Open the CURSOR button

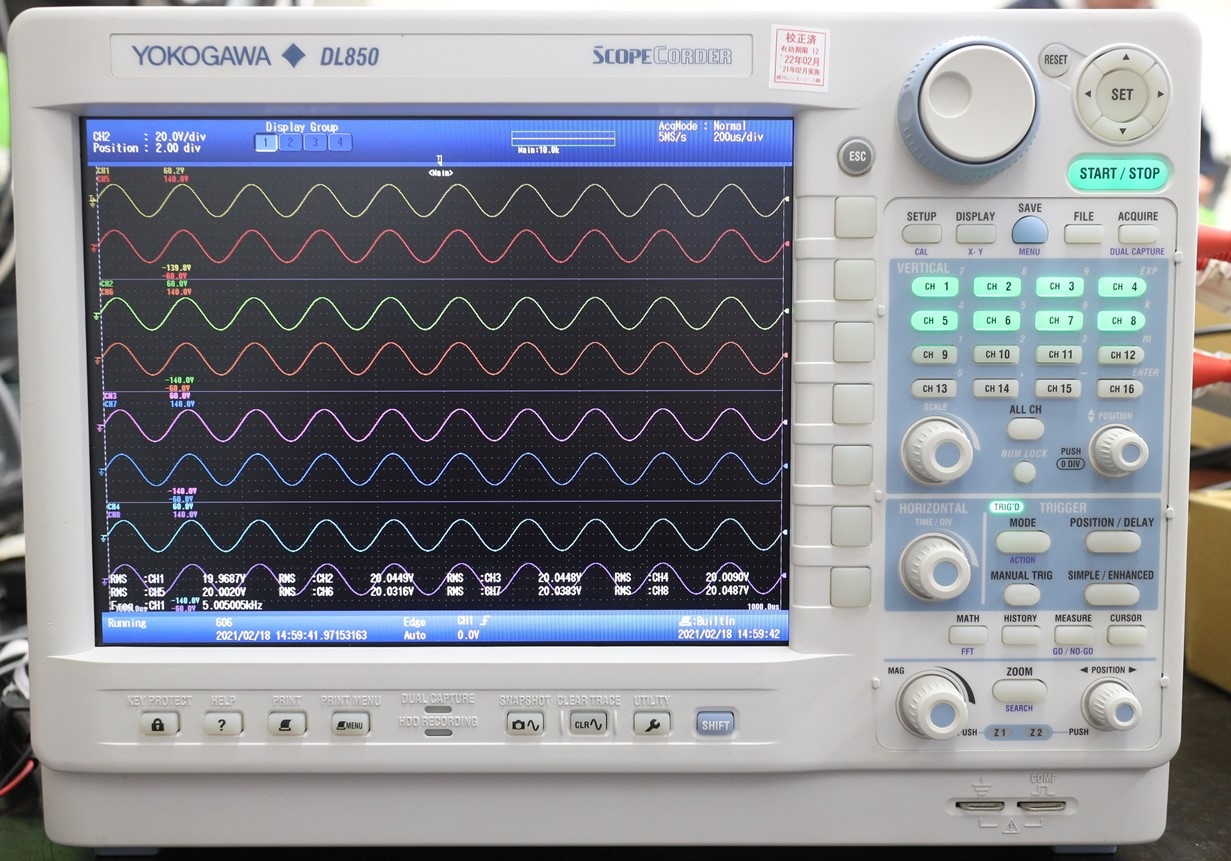(1127, 635)
